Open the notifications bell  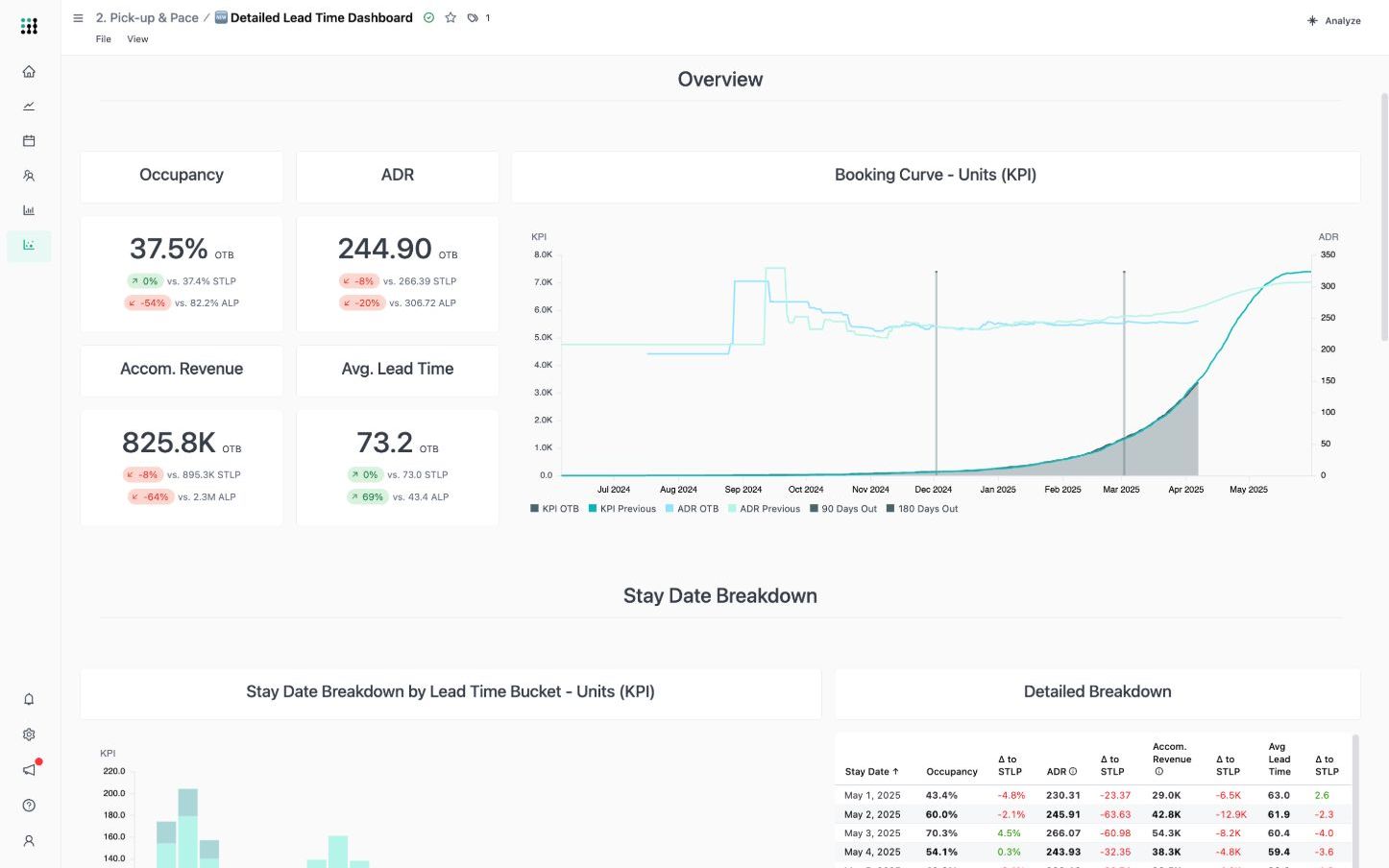[29, 700]
